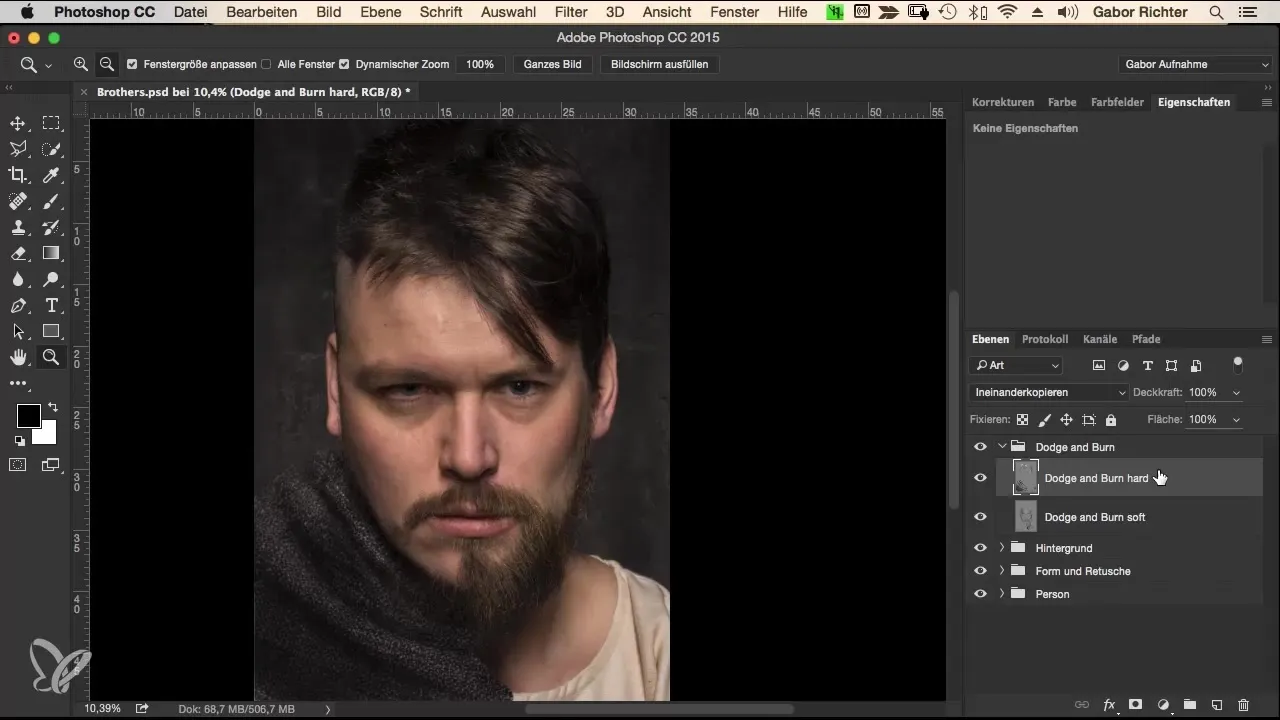Click the Ganzes Bild button
Screen dimensions: 1280x720
[553, 64]
